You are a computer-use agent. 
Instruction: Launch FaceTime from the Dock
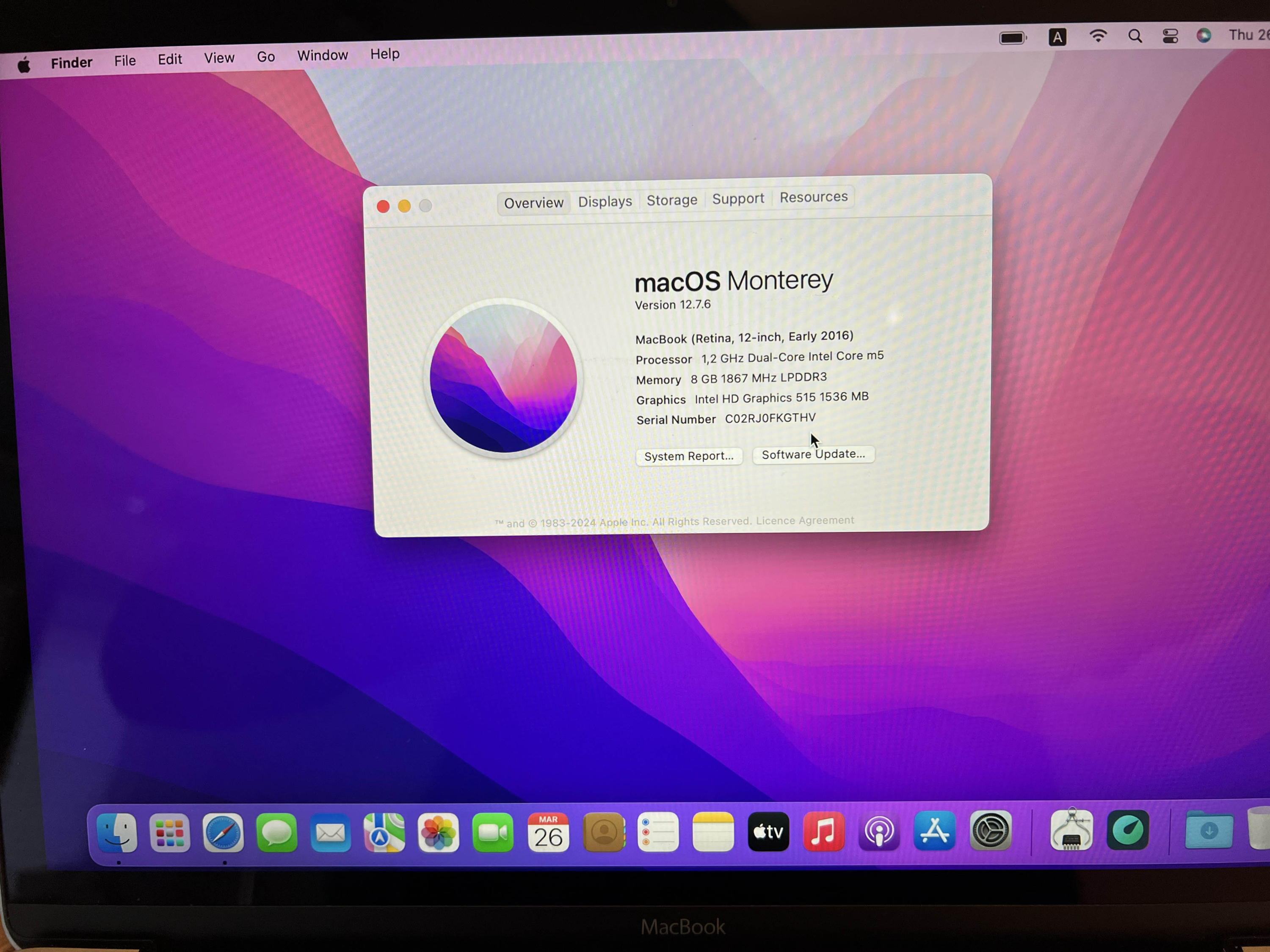coord(493,832)
